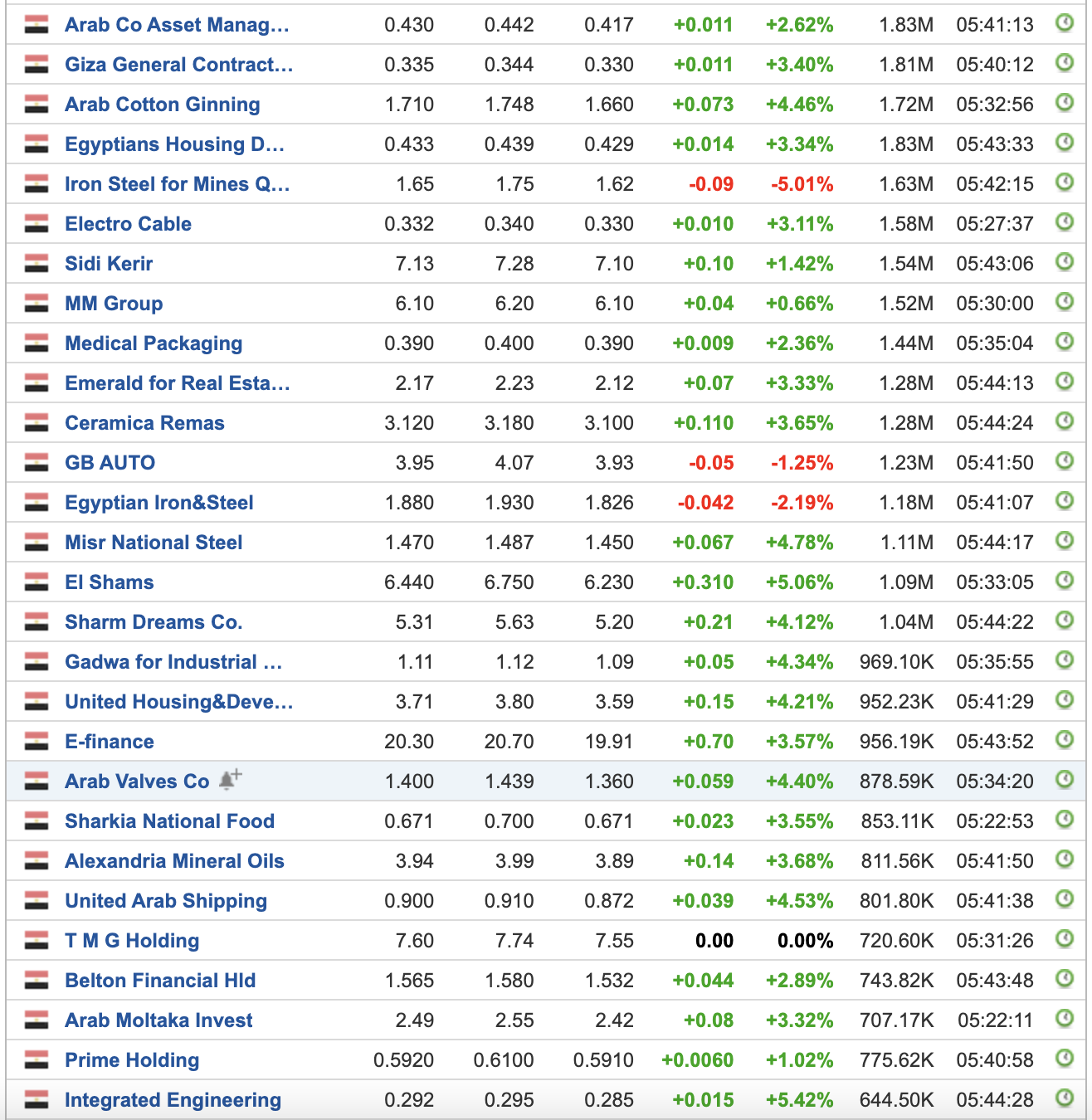Open the Prime Holding stock link

(x=133, y=1060)
